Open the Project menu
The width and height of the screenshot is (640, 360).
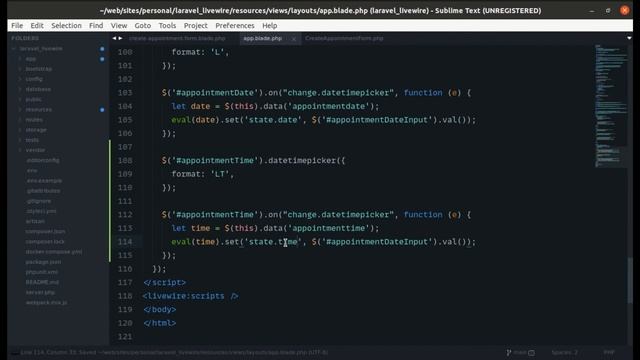196,25
